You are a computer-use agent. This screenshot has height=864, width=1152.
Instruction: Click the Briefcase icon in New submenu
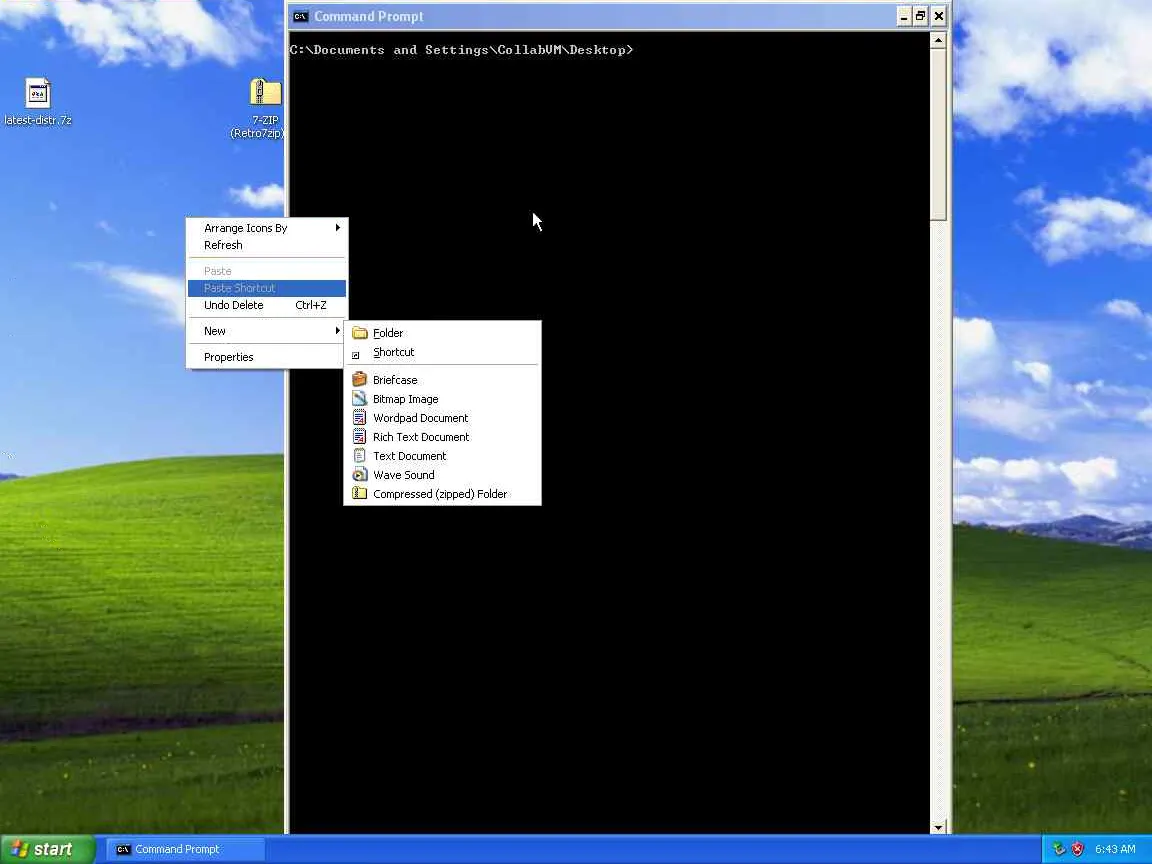[359, 380]
